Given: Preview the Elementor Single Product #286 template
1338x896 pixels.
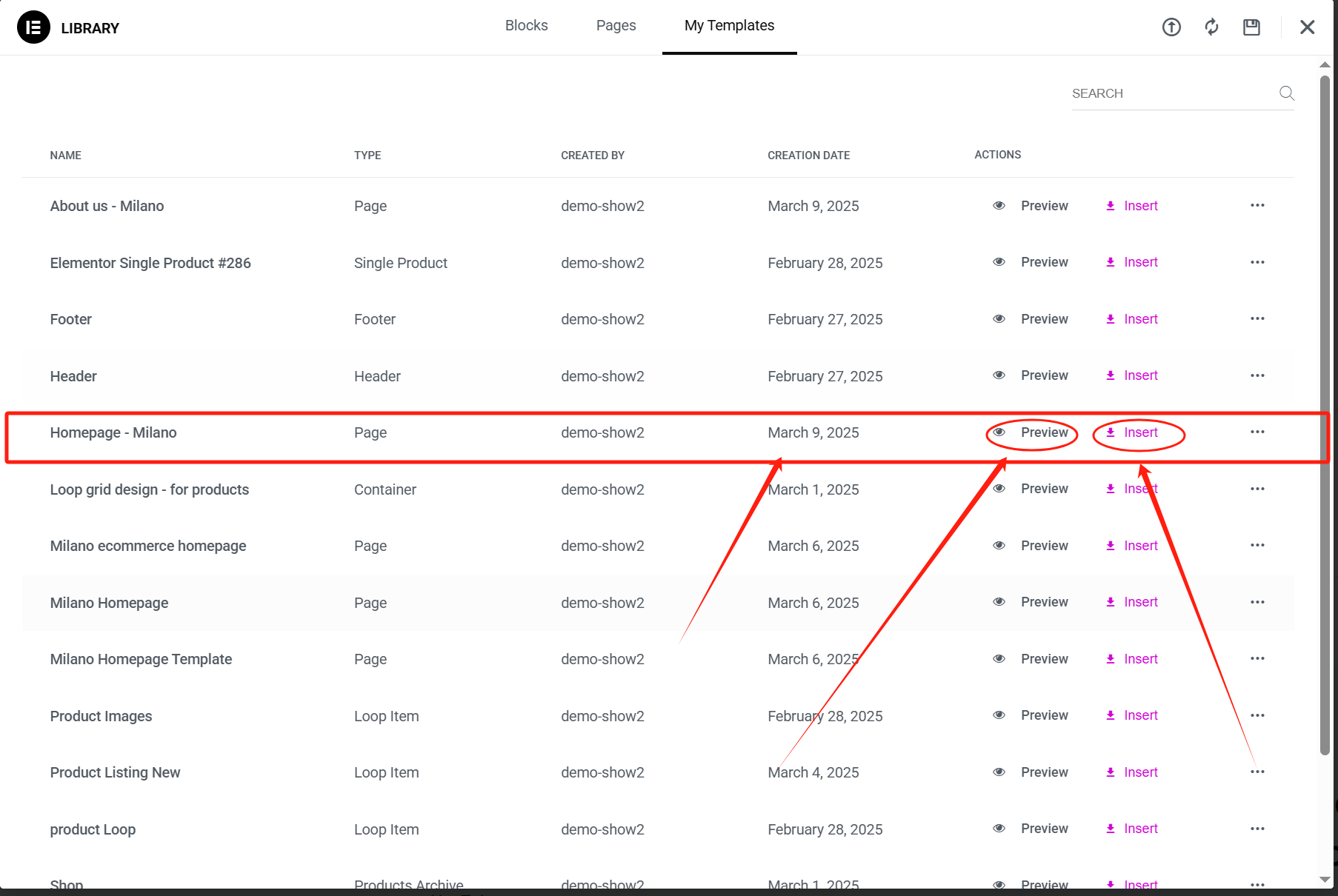Looking at the screenshot, I should 1043,262.
